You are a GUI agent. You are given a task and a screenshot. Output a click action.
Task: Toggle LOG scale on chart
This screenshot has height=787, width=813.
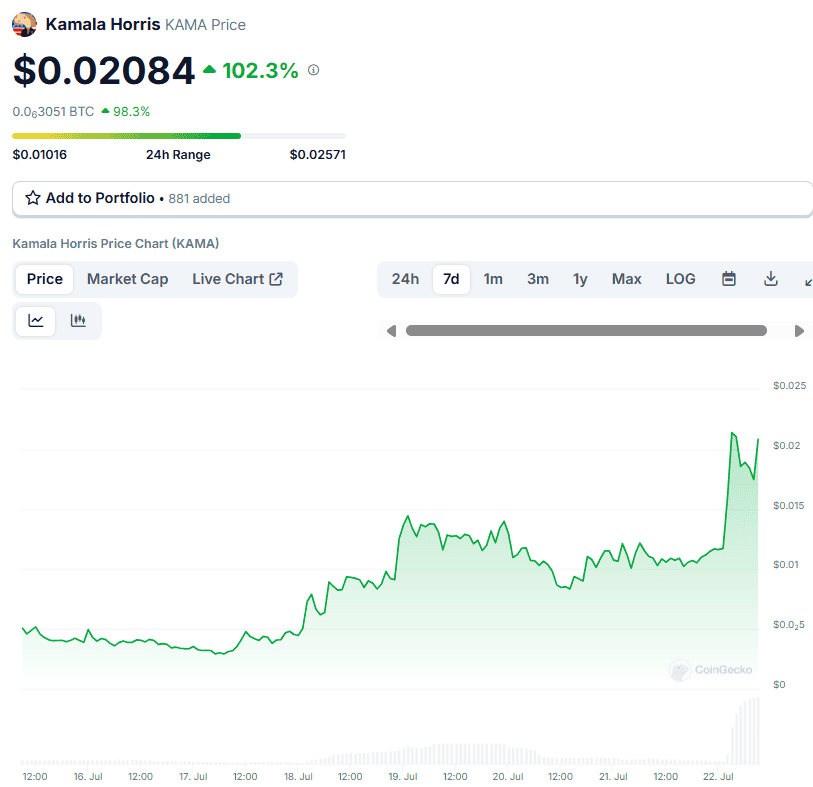[x=680, y=279]
